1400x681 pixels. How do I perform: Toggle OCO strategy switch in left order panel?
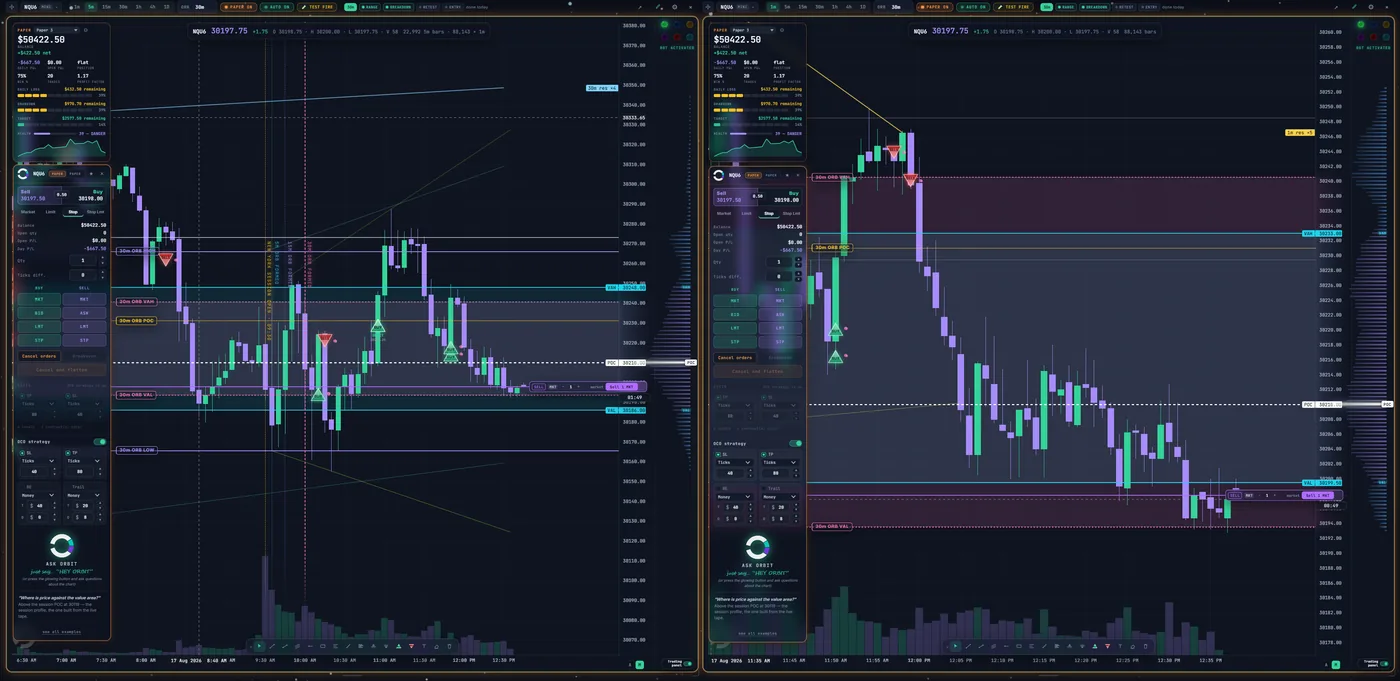click(x=100, y=442)
